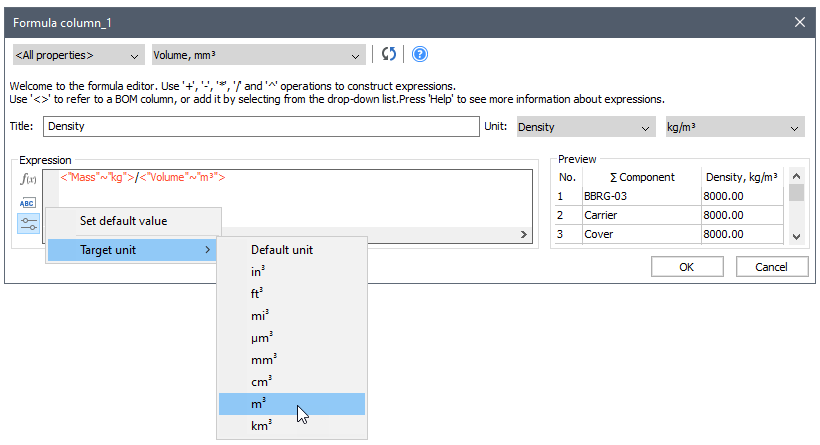Click the ABC text icon
The image size is (820, 445).
point(28,202)
